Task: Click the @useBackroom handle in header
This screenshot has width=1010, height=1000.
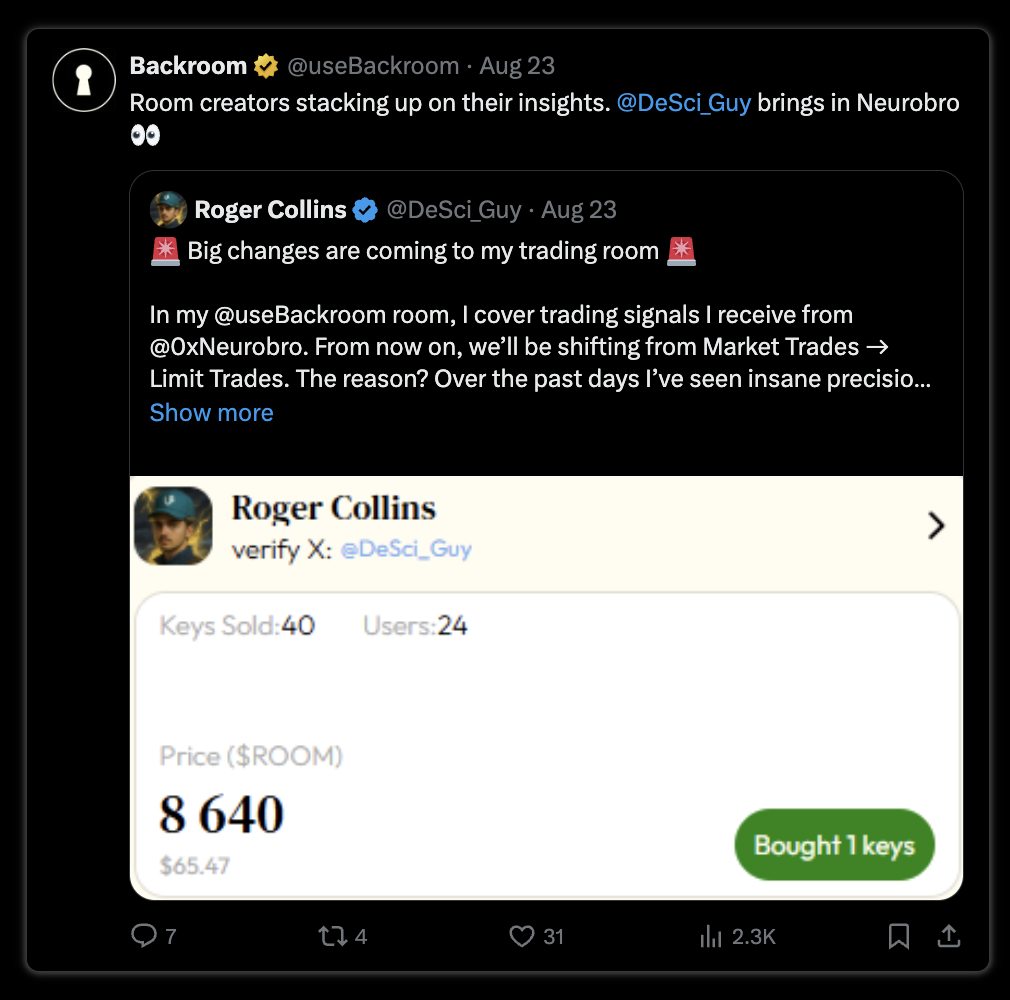Action: point(373,66)
